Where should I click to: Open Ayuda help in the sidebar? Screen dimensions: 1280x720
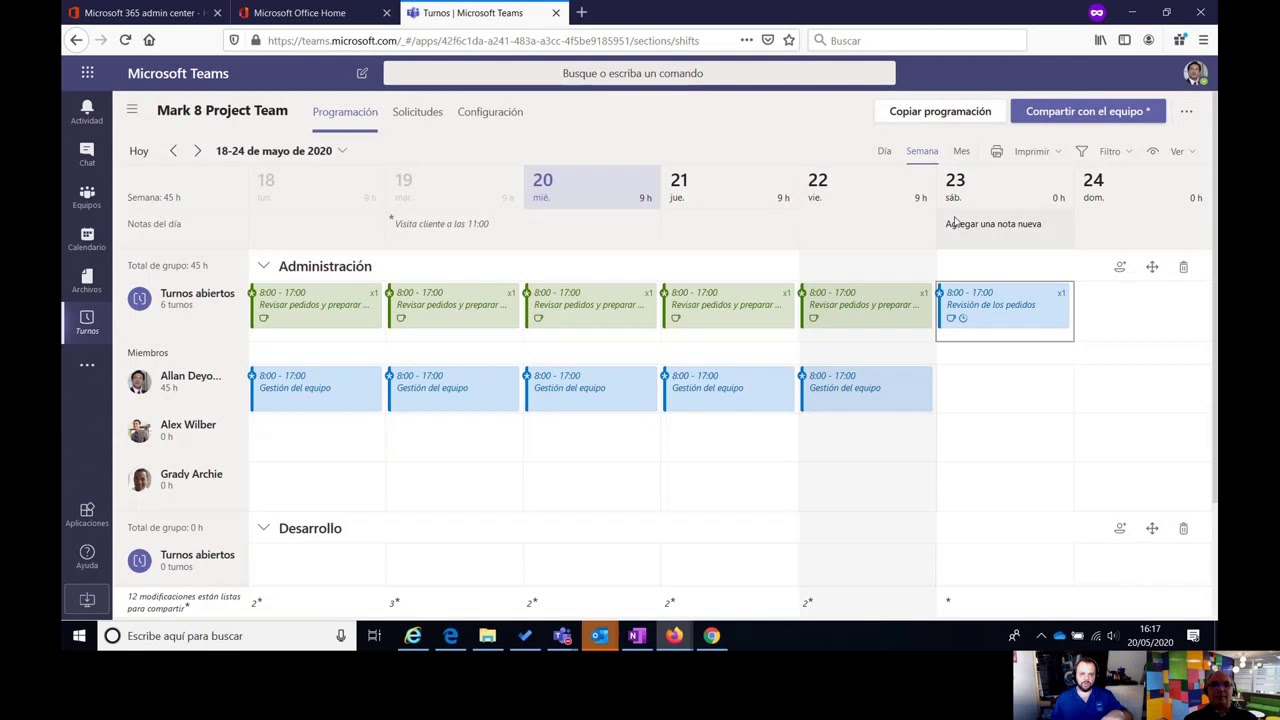tap(87, 557)
